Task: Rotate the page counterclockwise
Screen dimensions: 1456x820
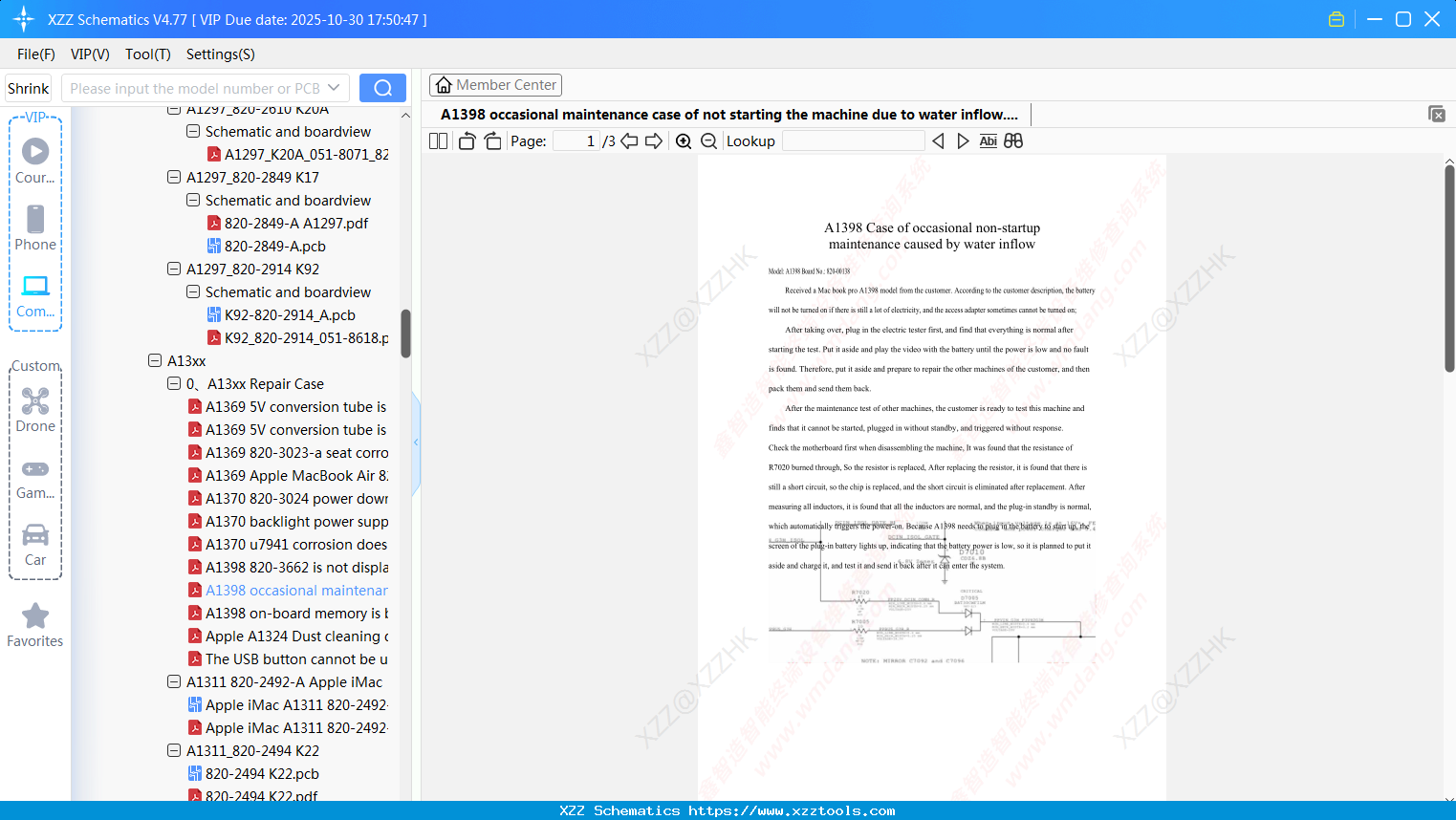Action: [467, 141]
